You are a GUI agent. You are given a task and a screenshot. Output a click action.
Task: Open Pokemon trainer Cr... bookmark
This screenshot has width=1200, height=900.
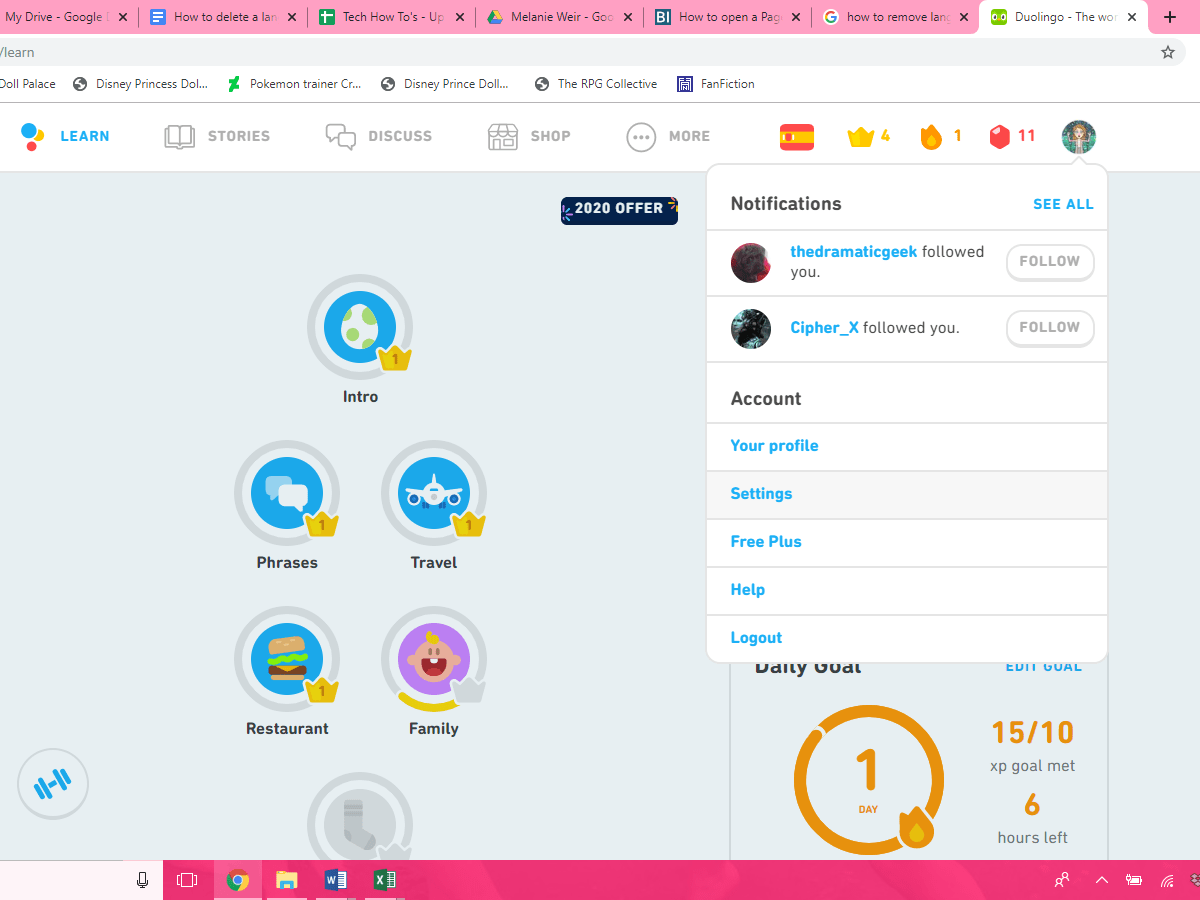[294, 84]
